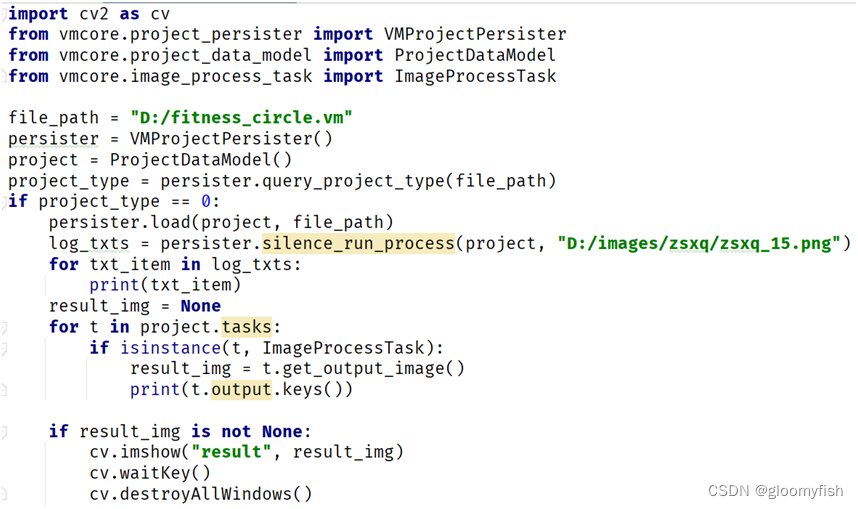Click 'VMProjectPersister' in its import line
This screenshot has width=858, height=509.
coord(475,34)
